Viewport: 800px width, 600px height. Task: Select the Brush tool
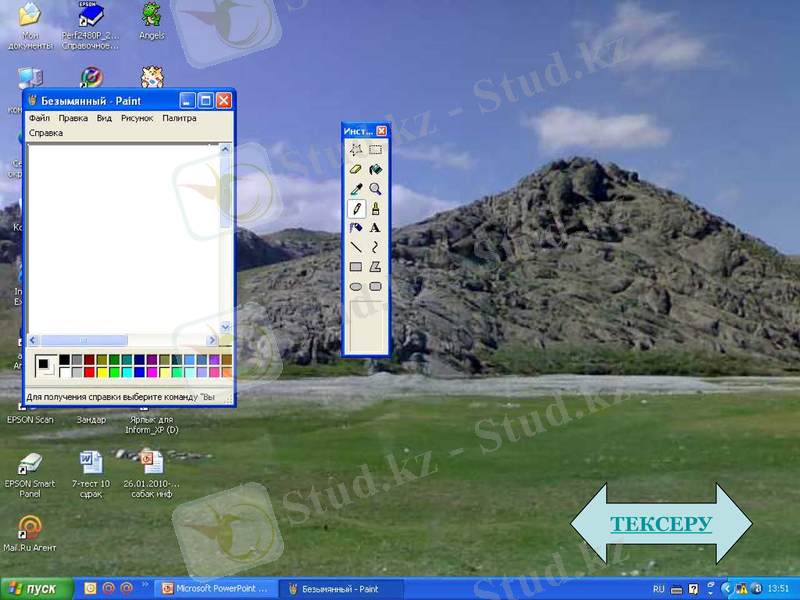(x=375, y=208)
